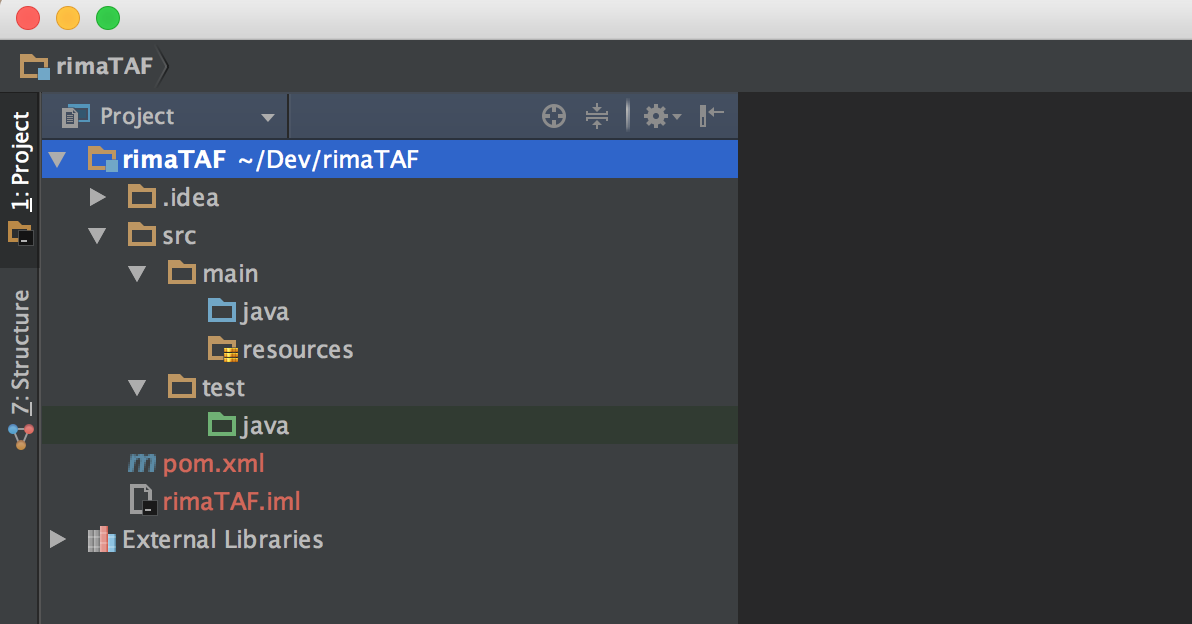1192x624 pixels.
Task: Click the Collapse All icon
Action: point(596,117)
